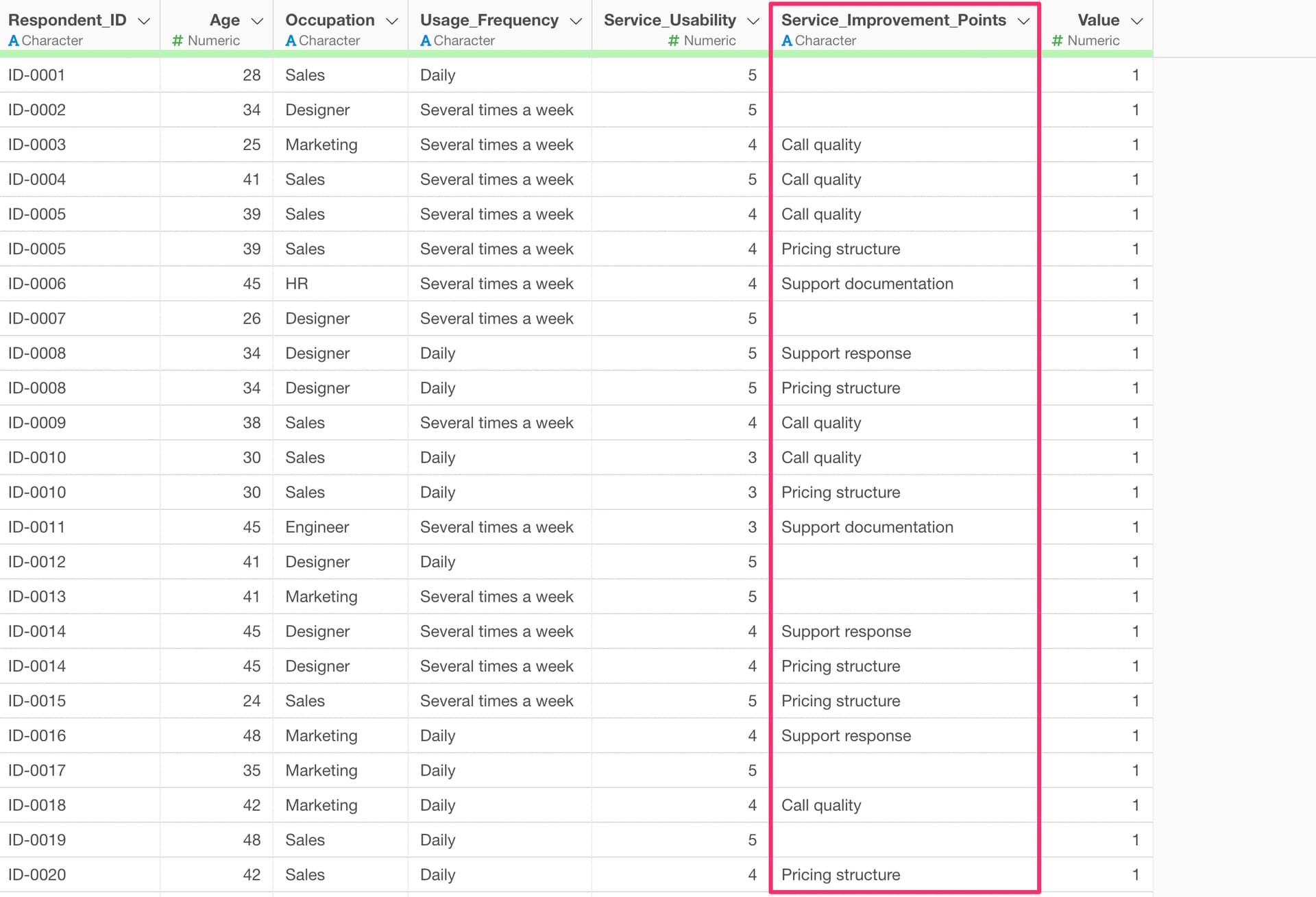Click Character type icon under Occupation
The image size is (1316, 897).
pos(291,41)
